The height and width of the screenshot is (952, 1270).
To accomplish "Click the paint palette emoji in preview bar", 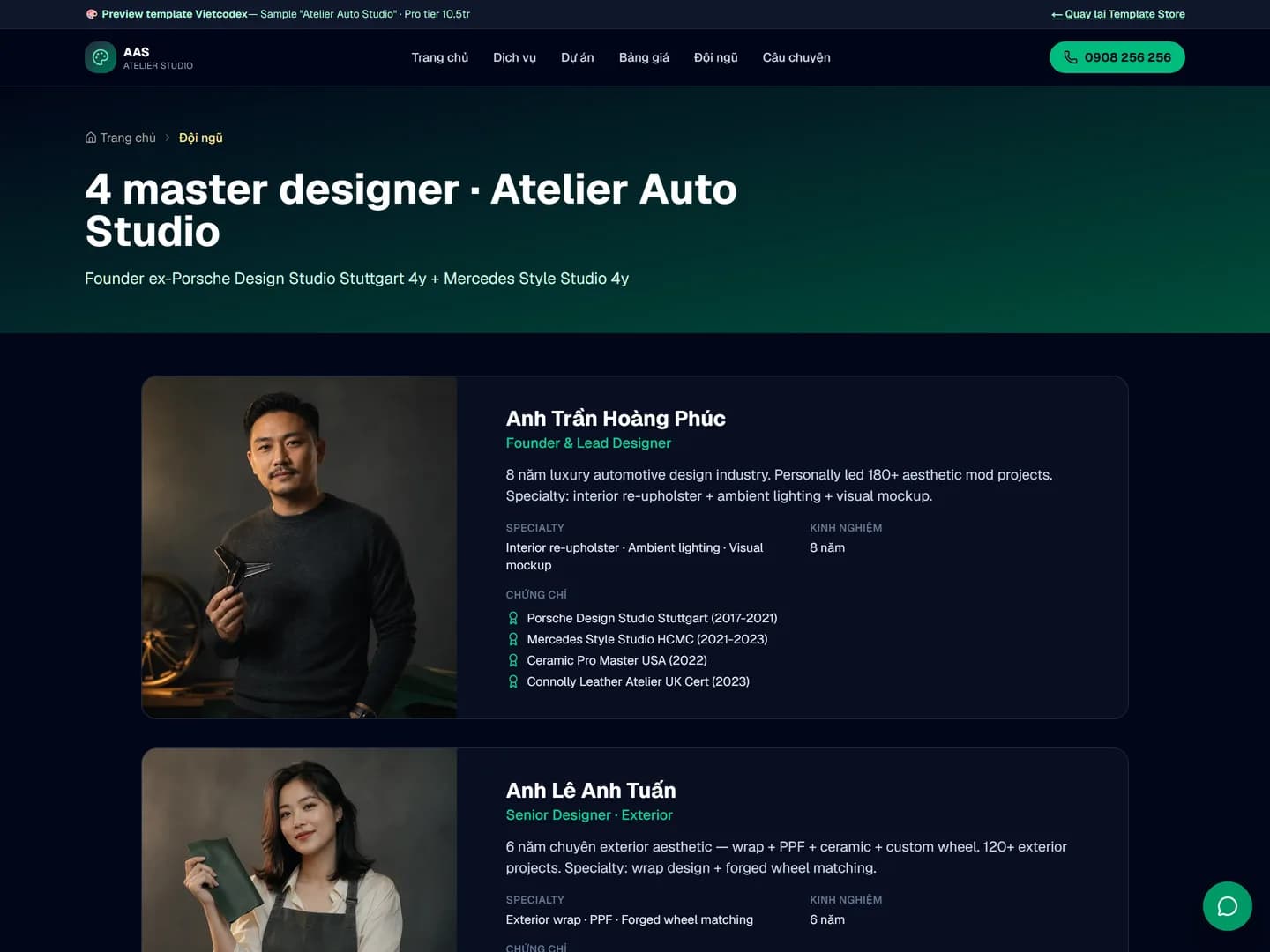I will pos(92,14).
